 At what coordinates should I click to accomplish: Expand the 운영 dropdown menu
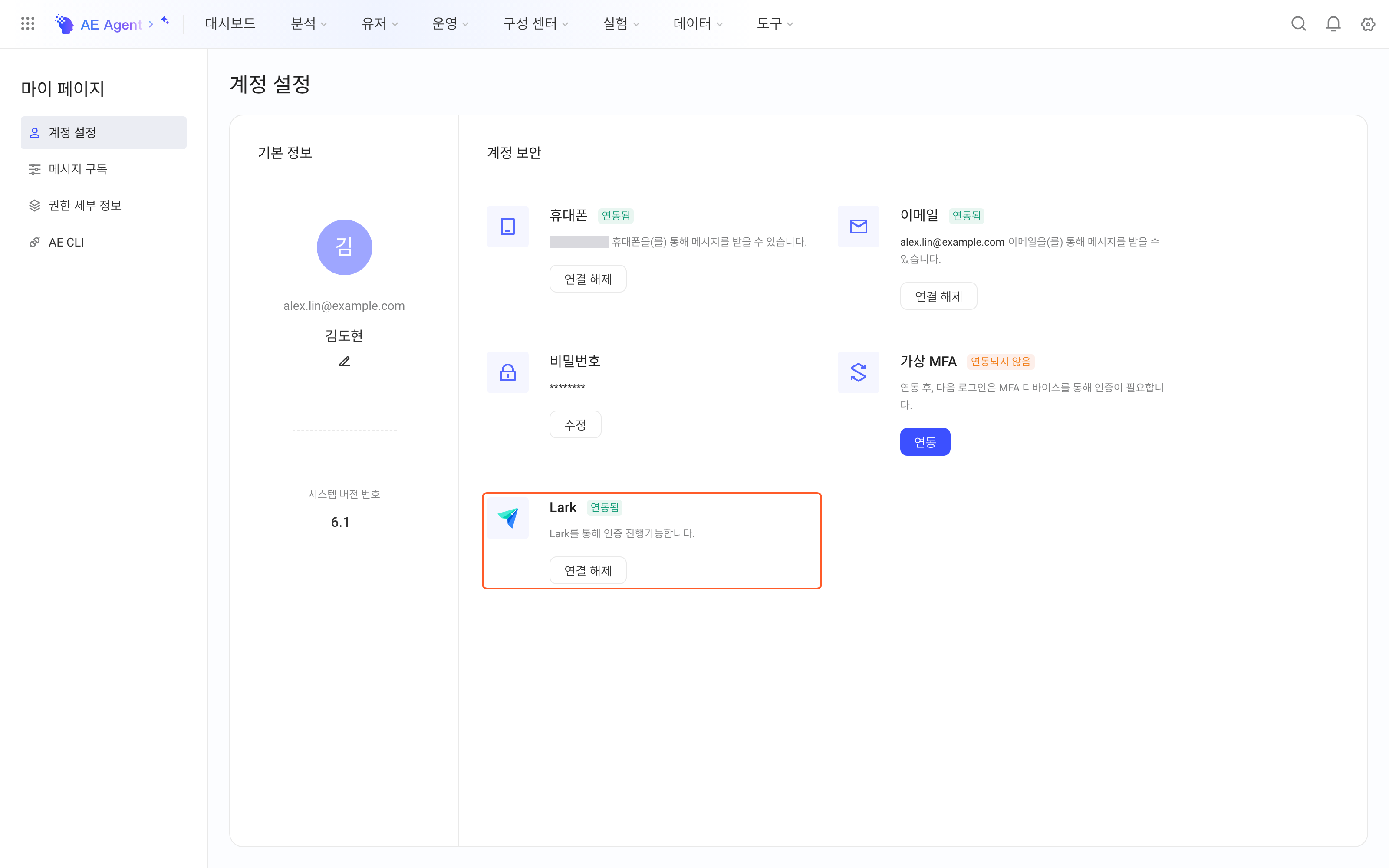coord(450,23)
